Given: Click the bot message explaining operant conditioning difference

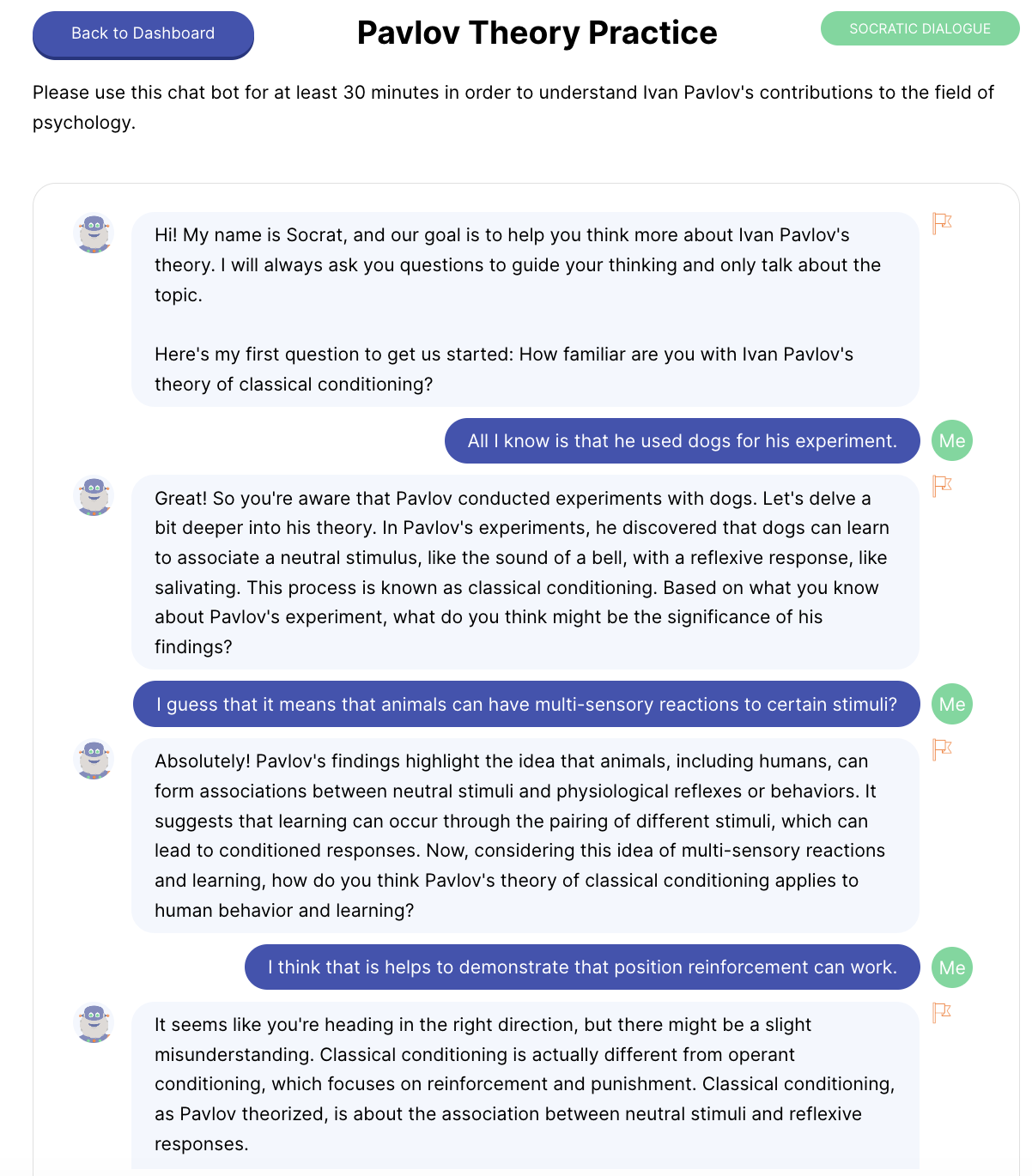Looking at the screenshot, I should point(525,1084).
